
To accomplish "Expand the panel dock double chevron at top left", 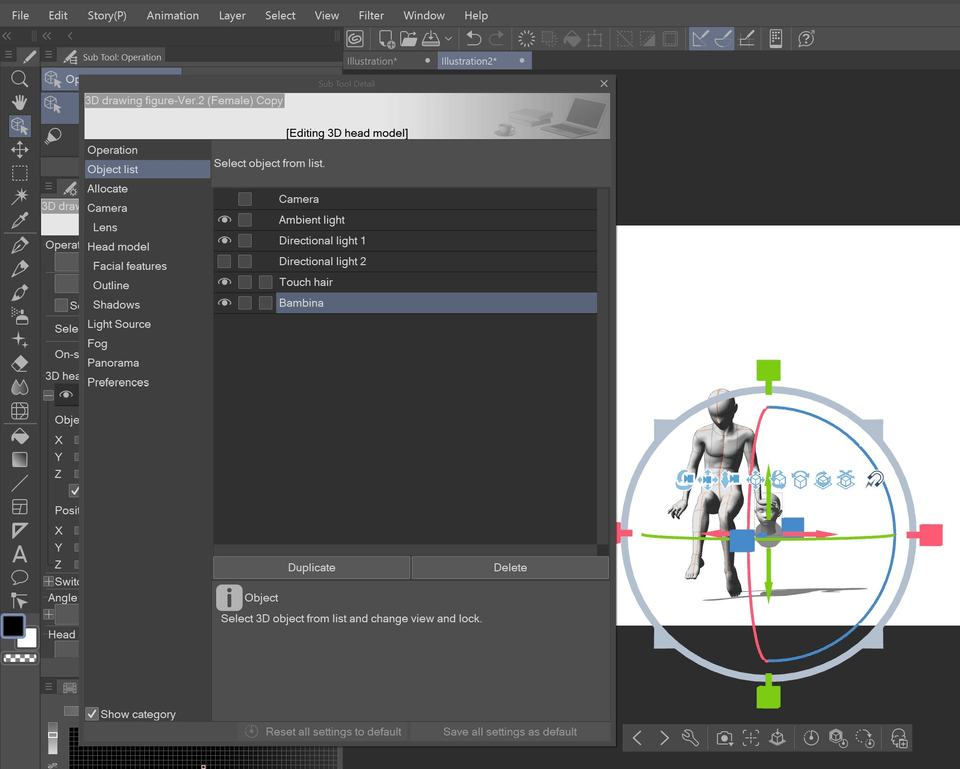I will (x=7, y=36).
